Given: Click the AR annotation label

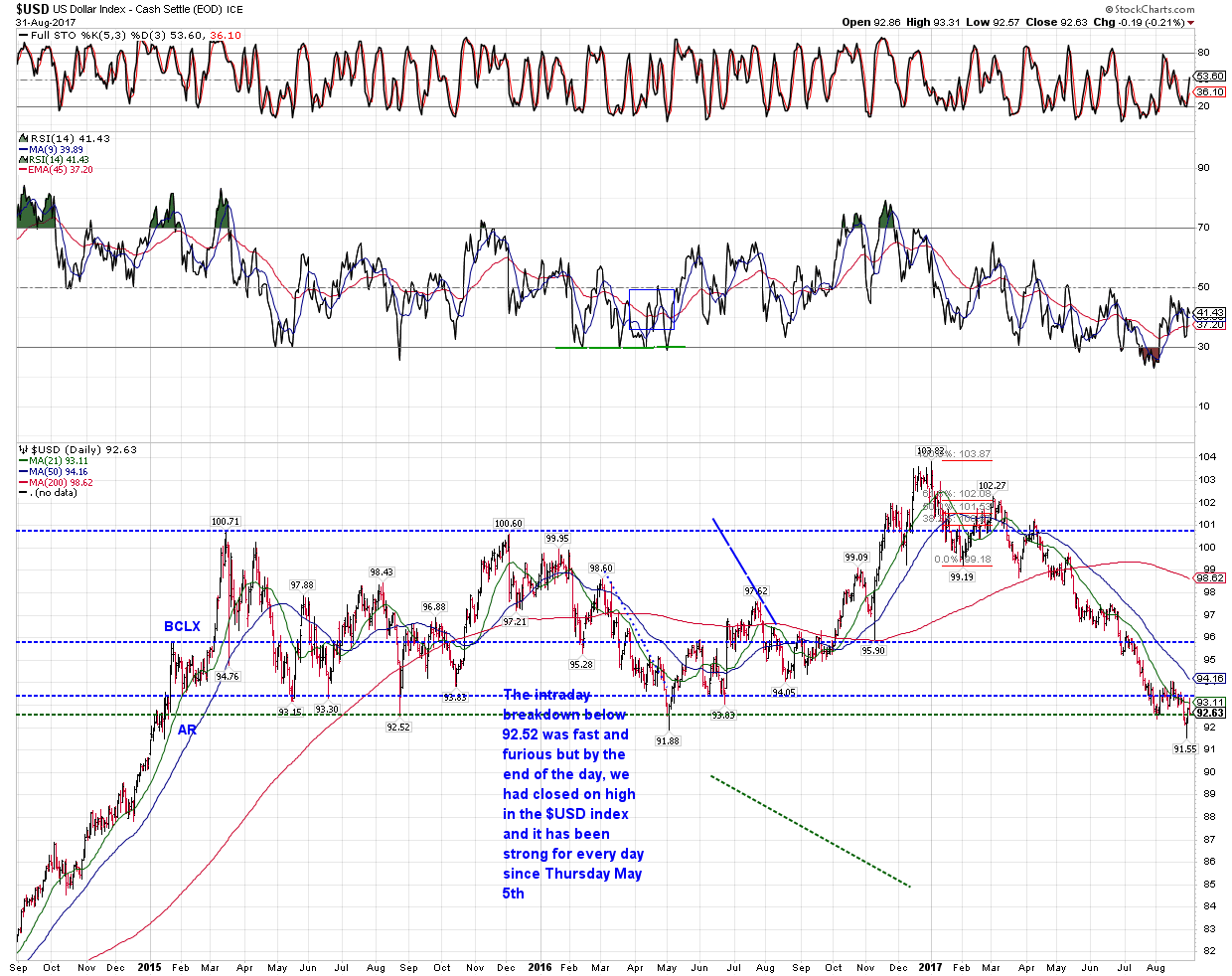Looking at the screenshot, I should coord(187,730).
